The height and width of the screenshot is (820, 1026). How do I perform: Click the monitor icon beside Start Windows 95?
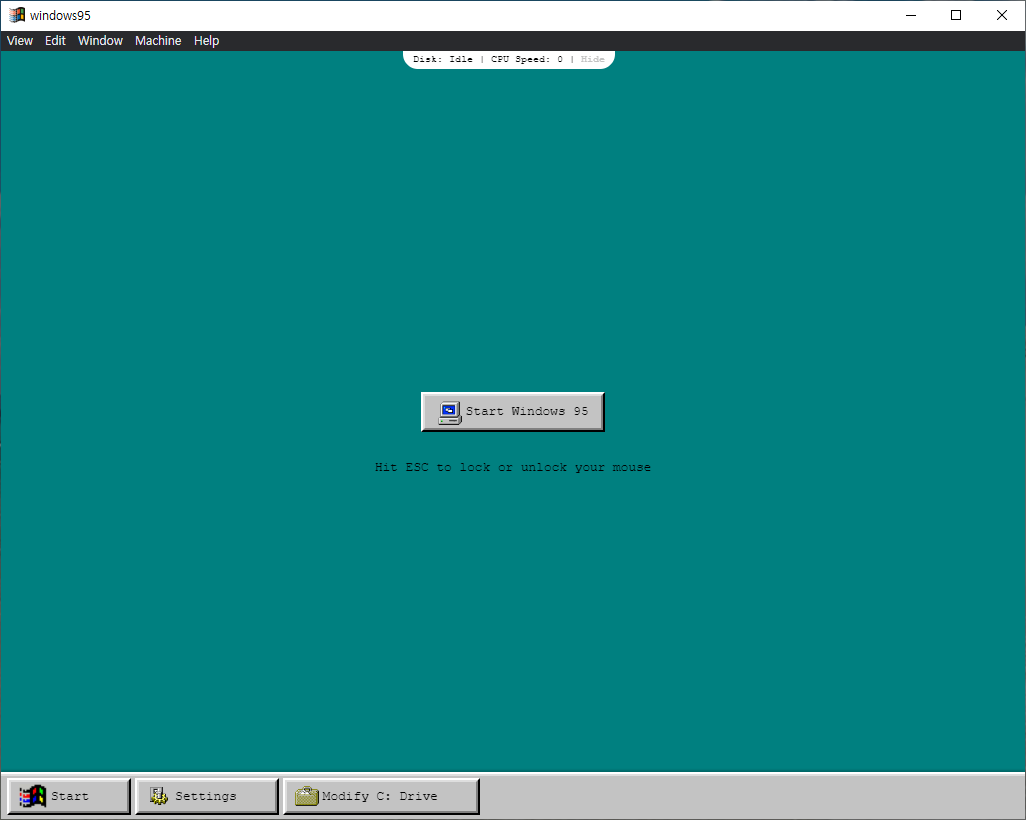(448, 411)
